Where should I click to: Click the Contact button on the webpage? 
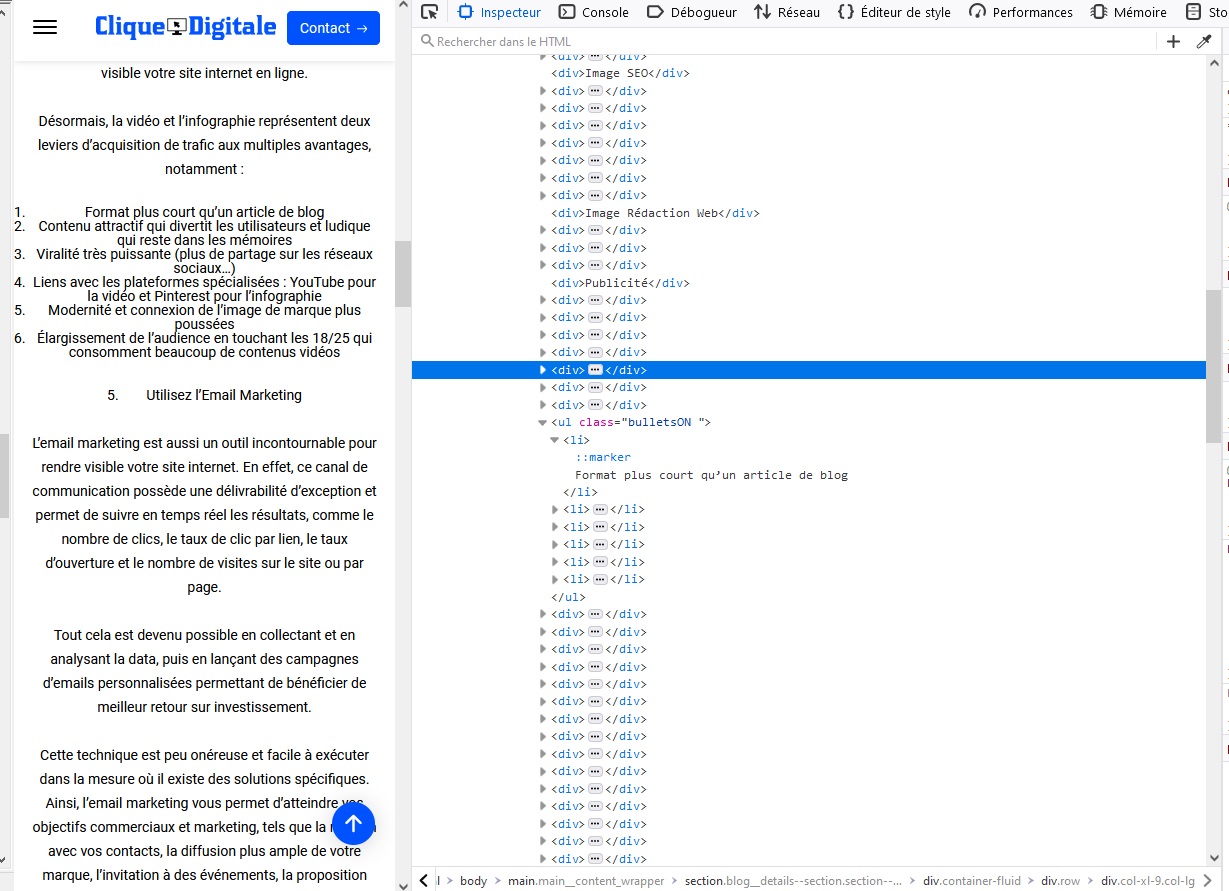333,28
